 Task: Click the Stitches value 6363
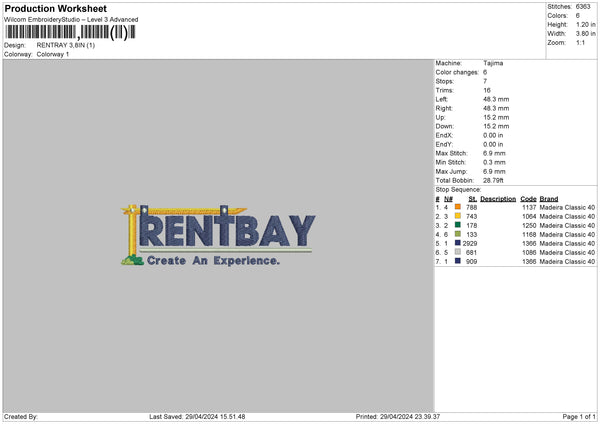click(583, 7)
